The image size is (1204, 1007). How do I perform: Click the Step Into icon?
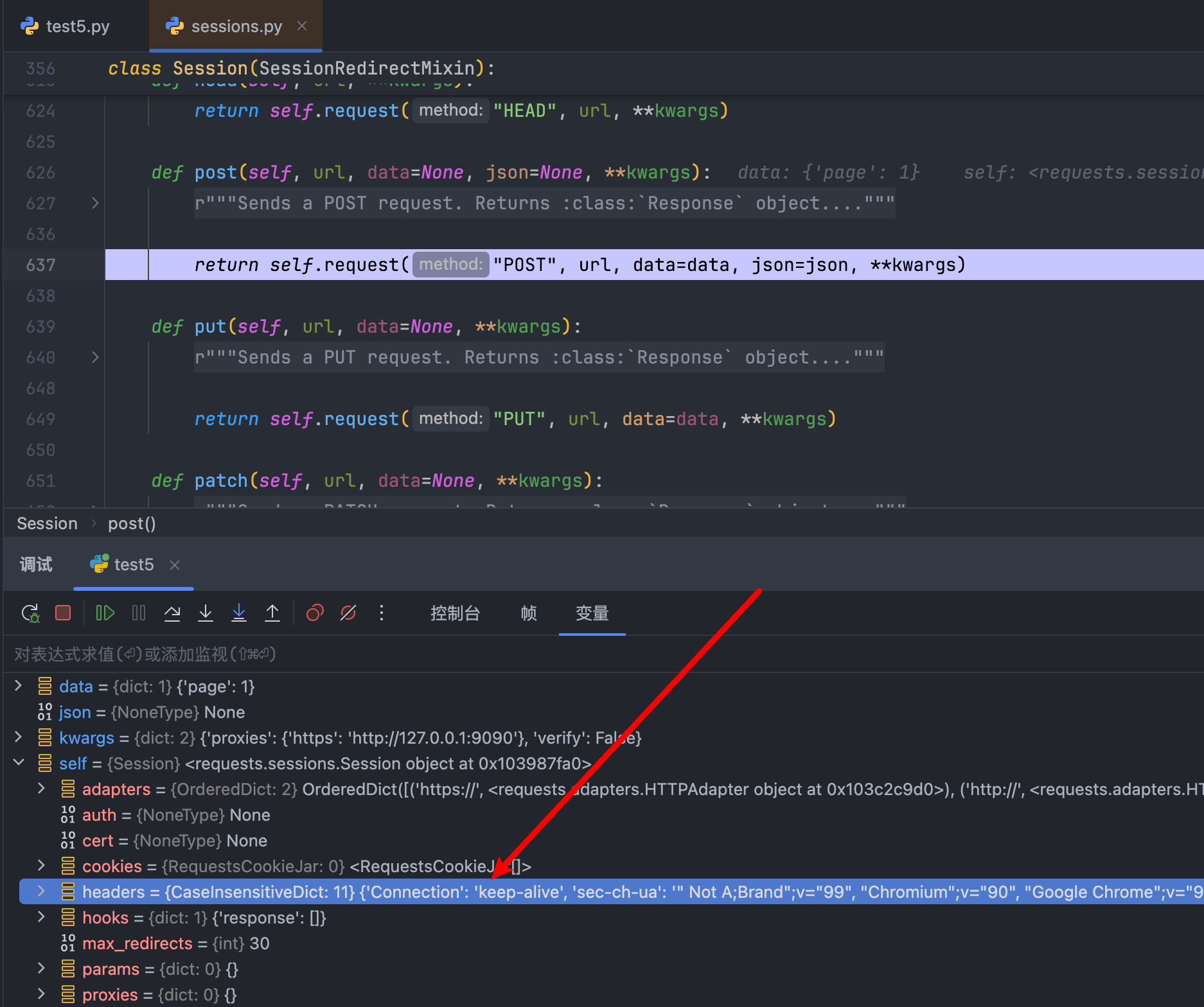206,613
